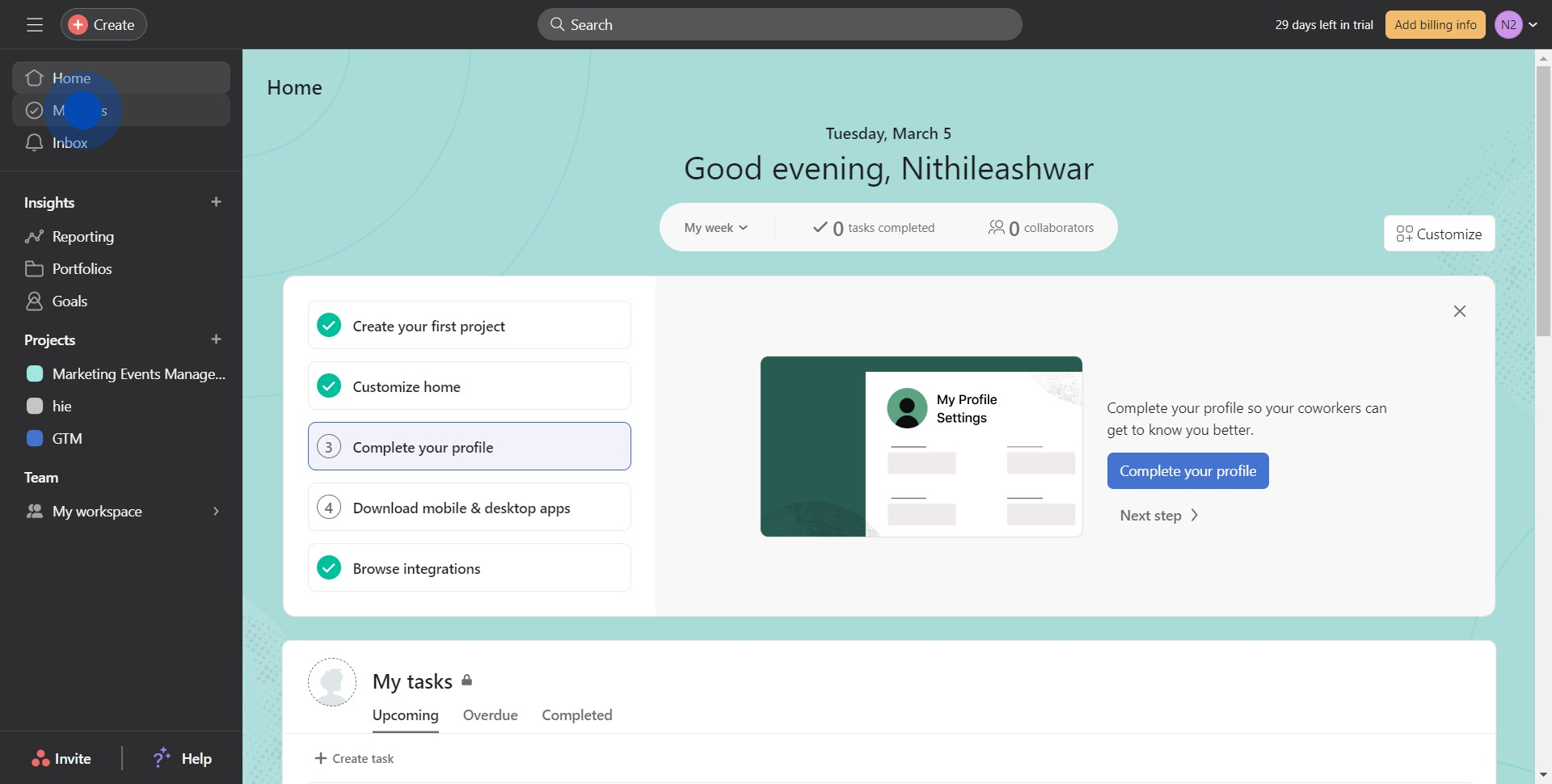Viewport: 1552px width, 784px height.
Task: Open the Goals section
Action: [x=70, y=301]
